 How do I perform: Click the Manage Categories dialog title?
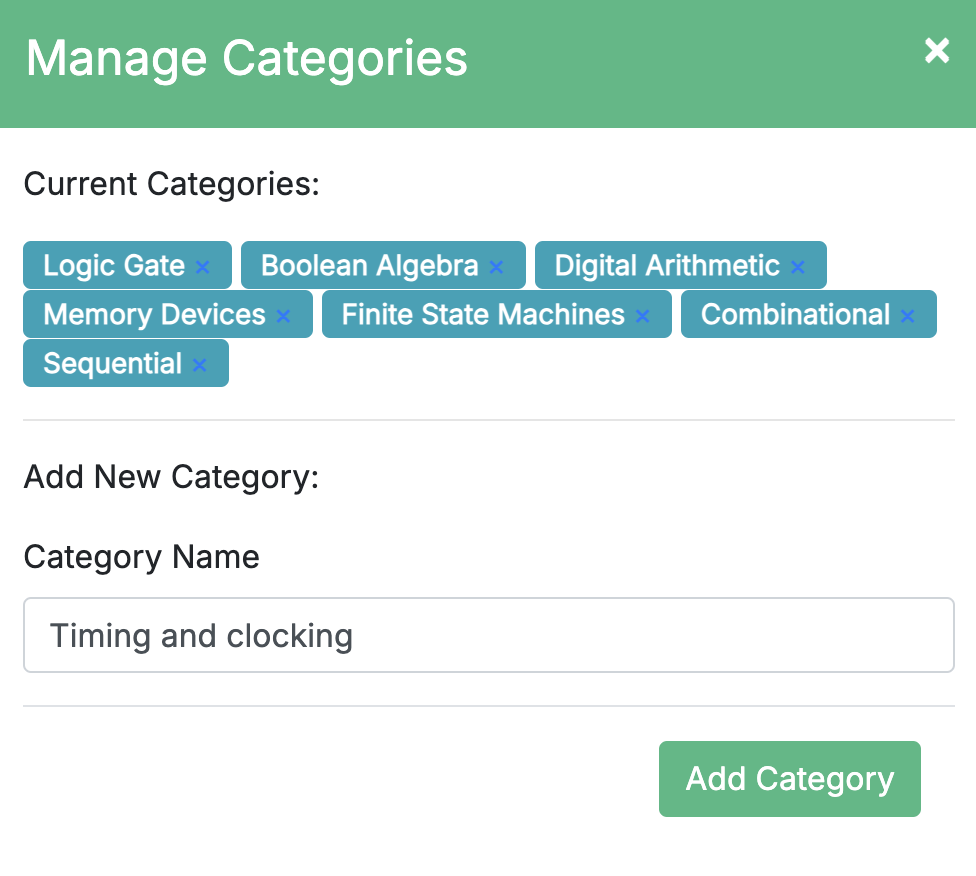point(246,58)
